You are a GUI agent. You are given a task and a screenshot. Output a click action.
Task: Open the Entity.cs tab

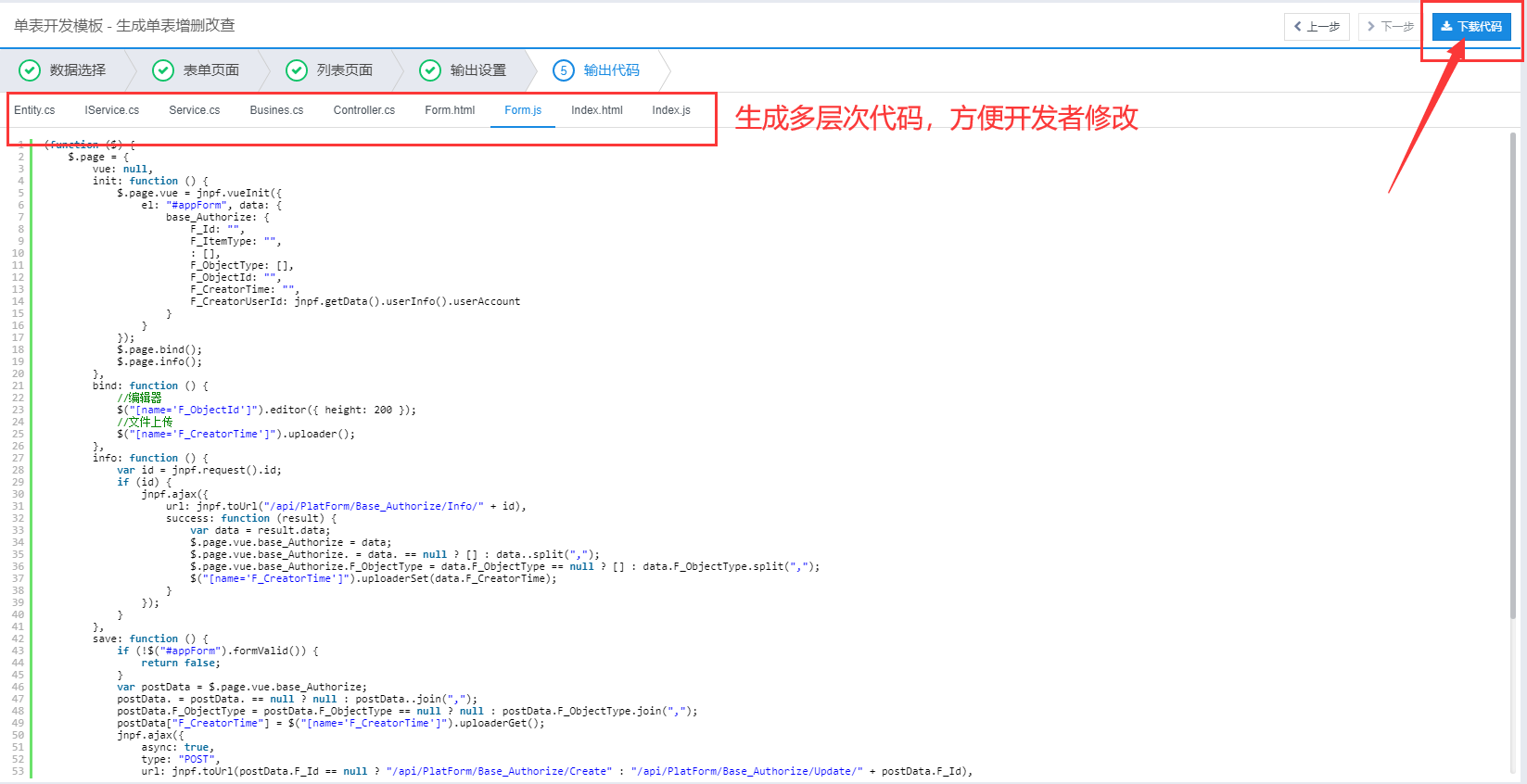tap(34, 110)
